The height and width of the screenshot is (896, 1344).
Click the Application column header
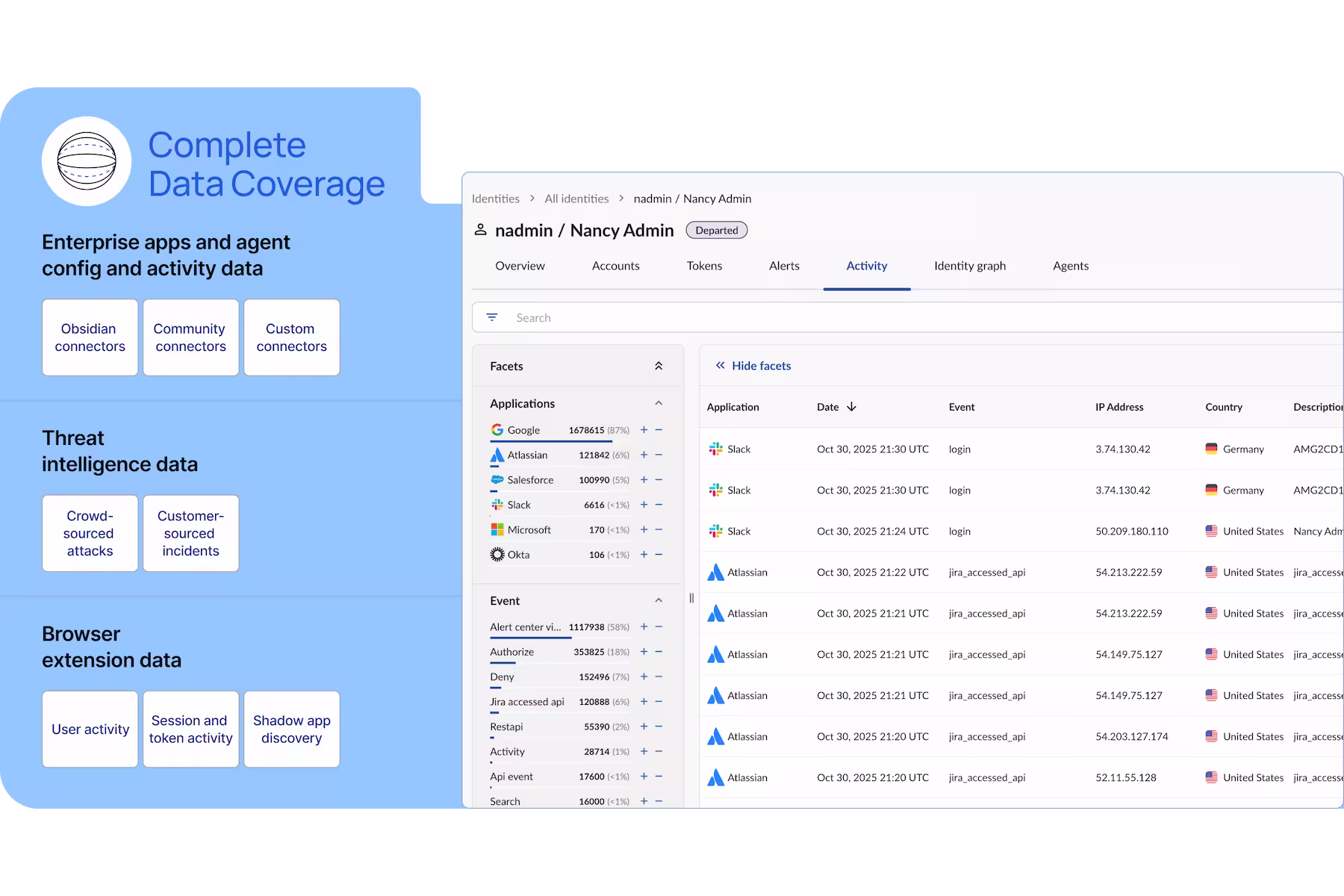click(x=732, y=407)
